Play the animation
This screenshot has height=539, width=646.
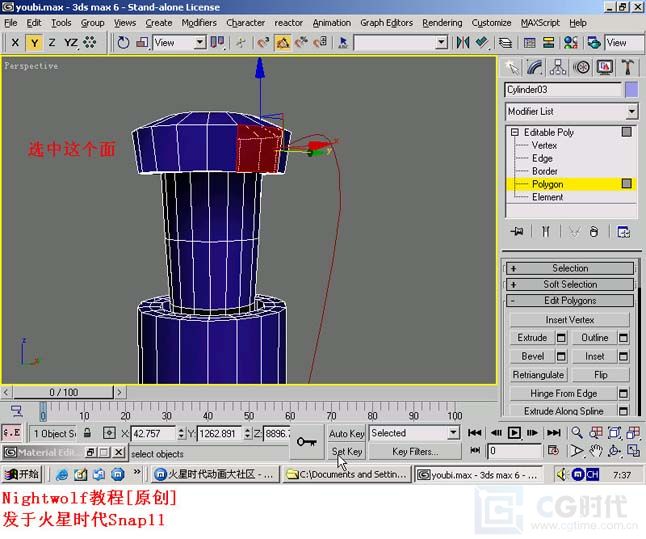pos(514,433)
